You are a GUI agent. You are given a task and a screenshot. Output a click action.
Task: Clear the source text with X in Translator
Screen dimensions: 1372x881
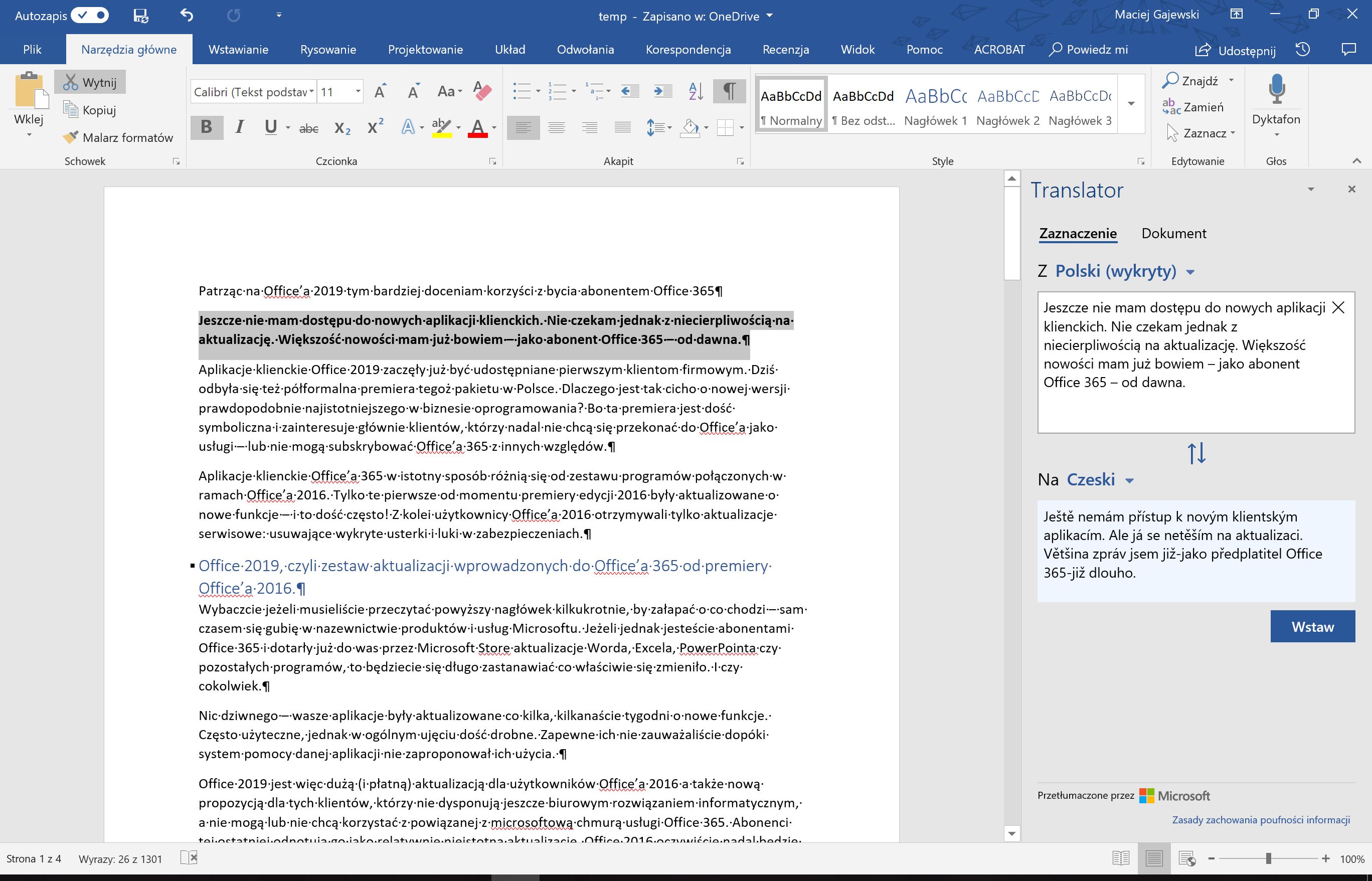(x=1338, y=308)
